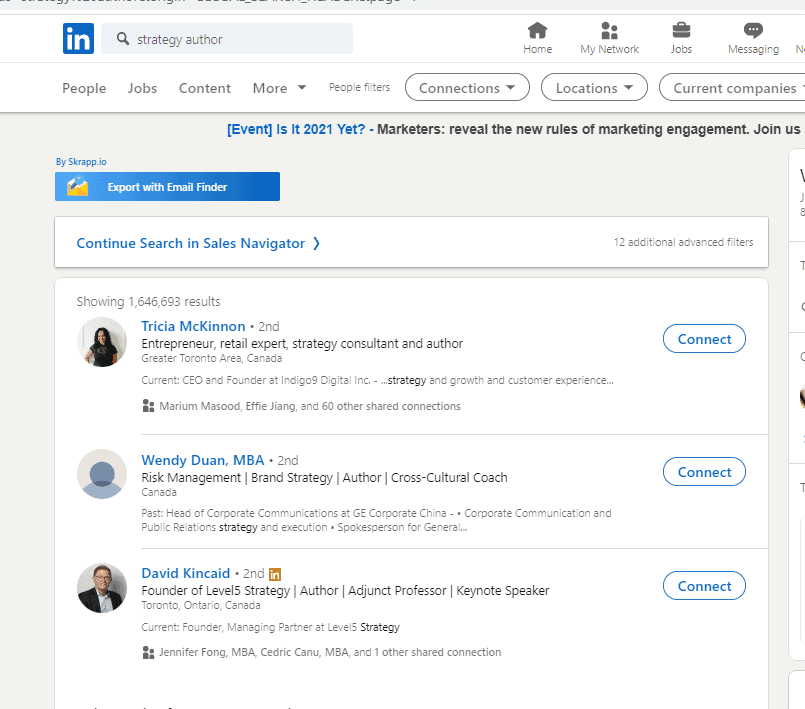This screenshot has width=805, height=709.
Task: Open My Network page
Action: [x=609, y=38]
